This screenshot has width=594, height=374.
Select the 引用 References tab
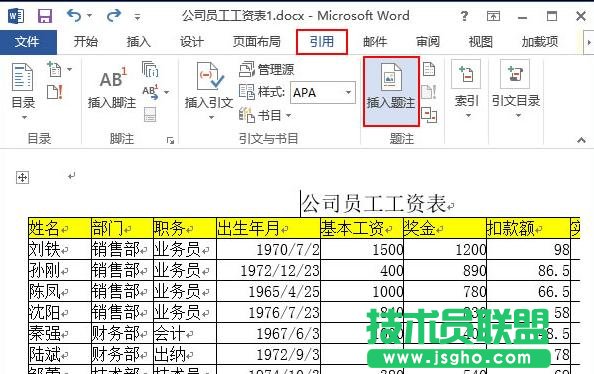(322, 42)
